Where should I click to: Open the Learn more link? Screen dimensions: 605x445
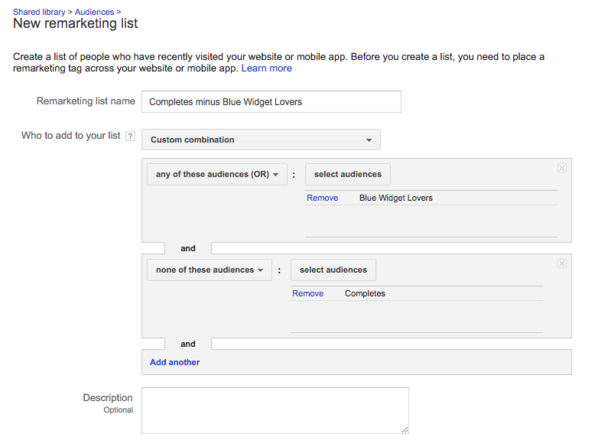point(267,68)
